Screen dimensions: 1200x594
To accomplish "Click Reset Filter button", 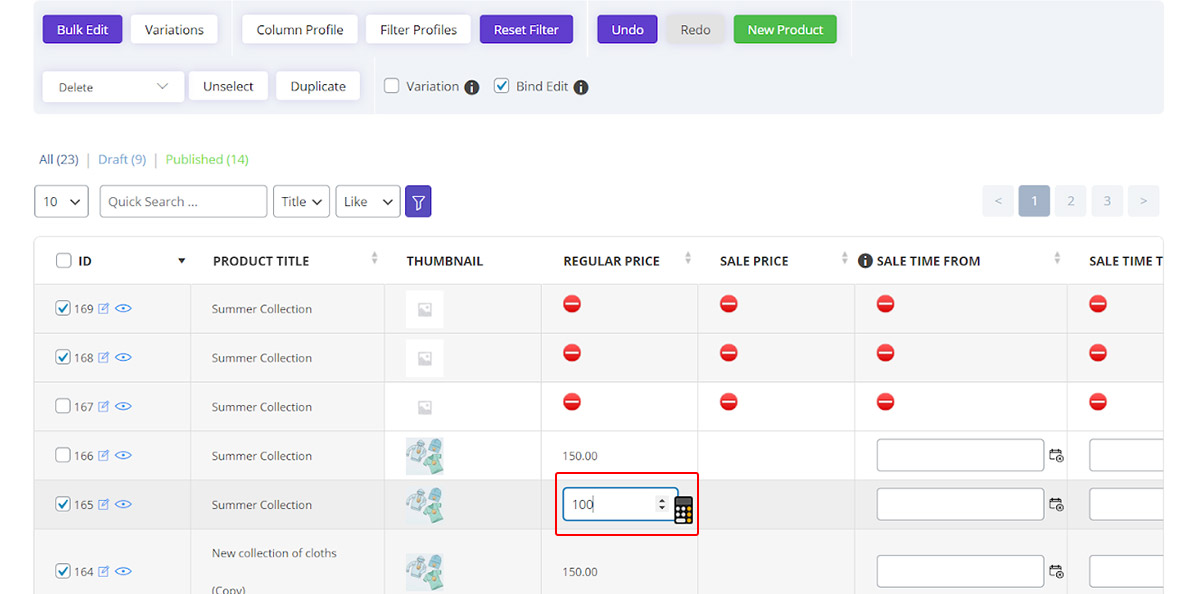I will (x=526, y=29).
